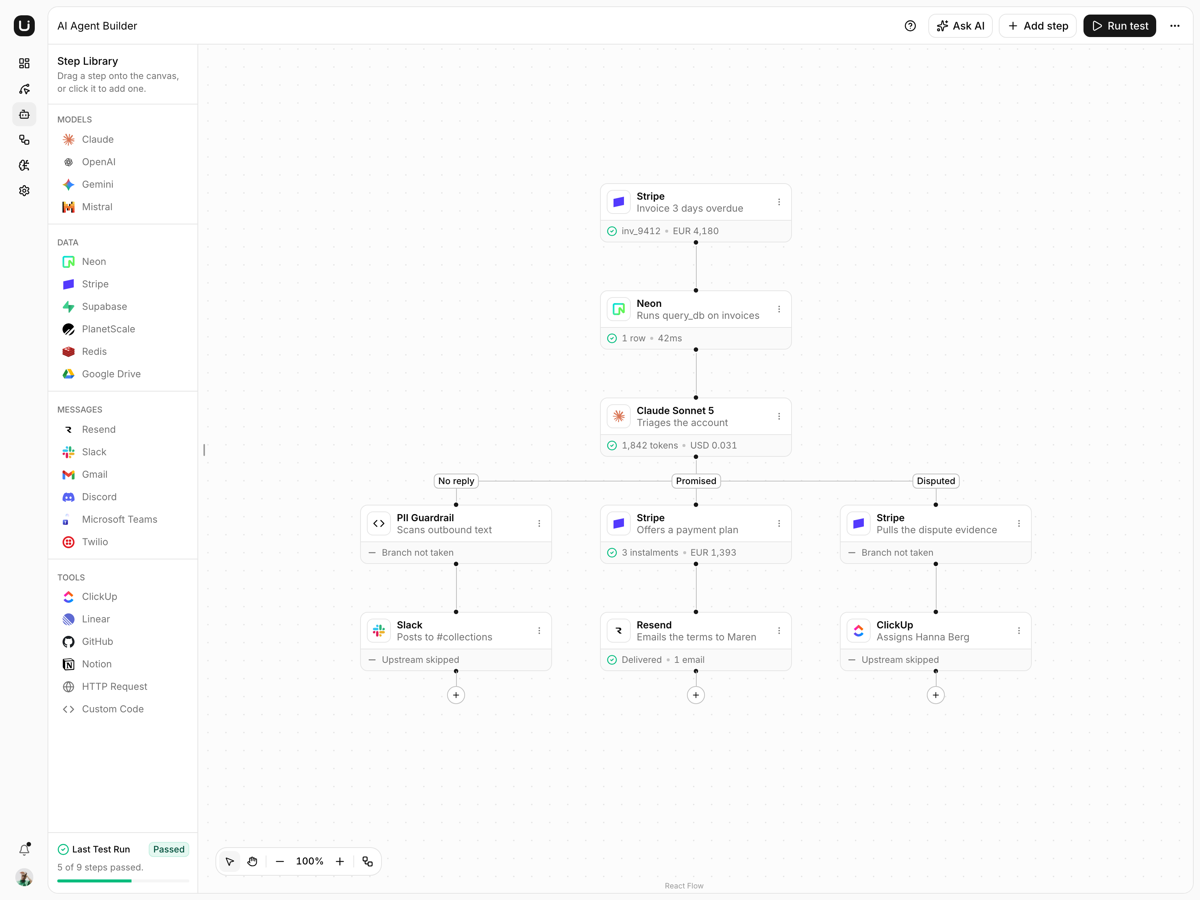1200x900 pixels.
Task: Add HTTP Request tool from library
Action: coord(122,687)
